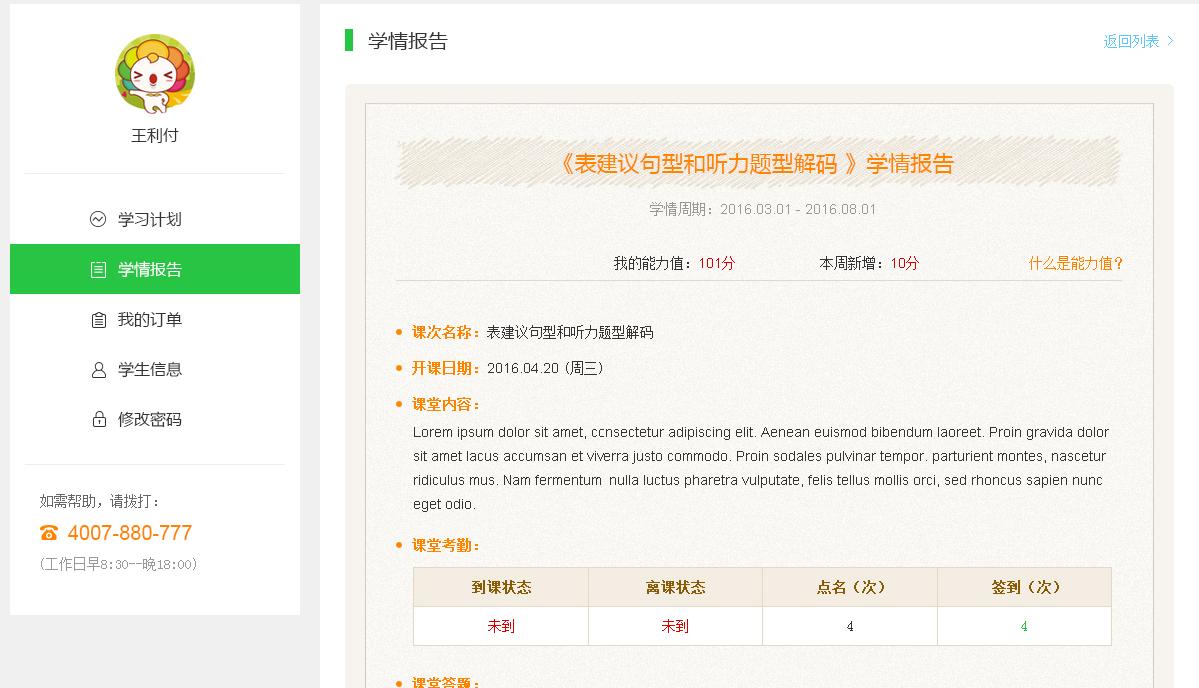Click the clock icon beside 学习计划
The width and height of the screenshot is (1199, 688).
pyautogui.click(x=97, y=218)
